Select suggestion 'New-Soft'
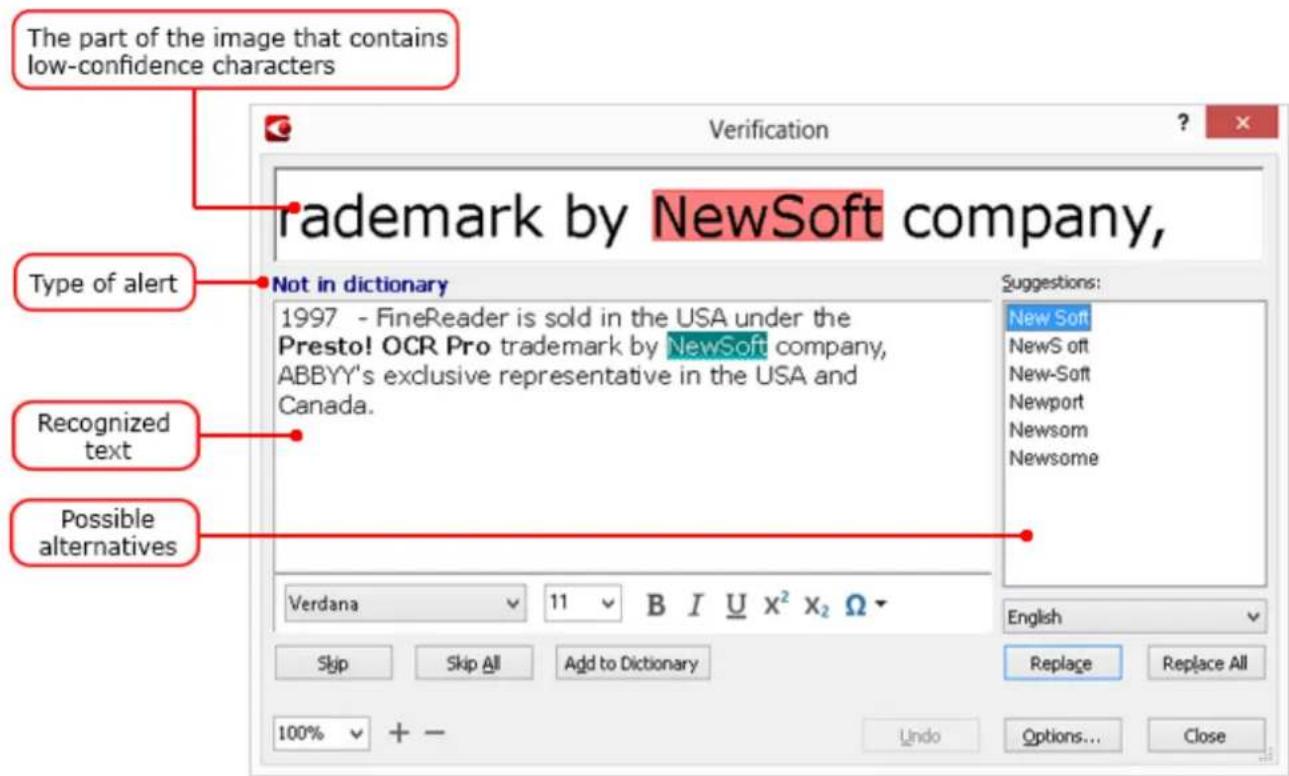The height and width of the screenshot is (776, 1289). click(1049, 374)
